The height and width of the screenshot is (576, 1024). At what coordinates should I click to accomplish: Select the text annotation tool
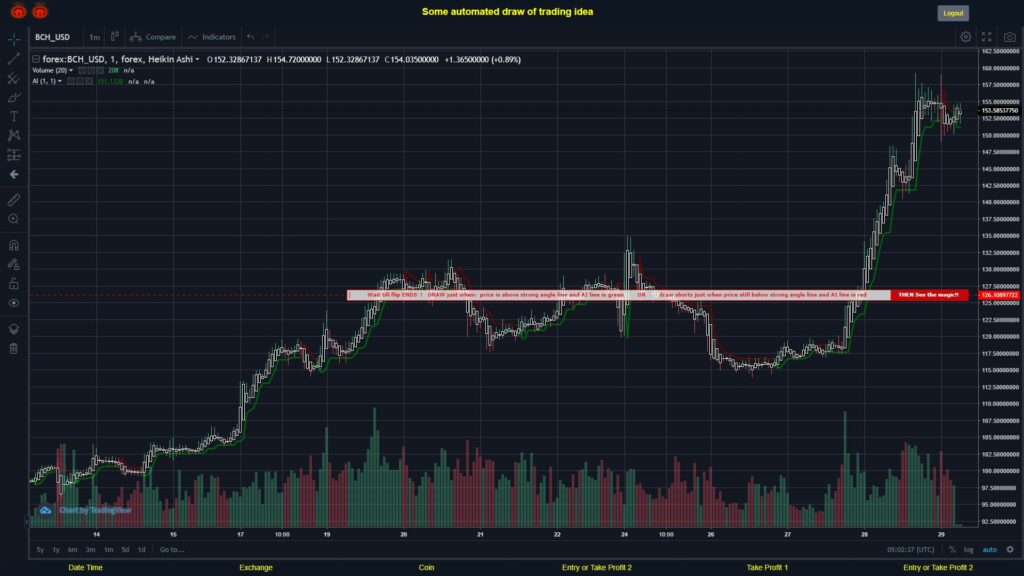pos(14,116)
